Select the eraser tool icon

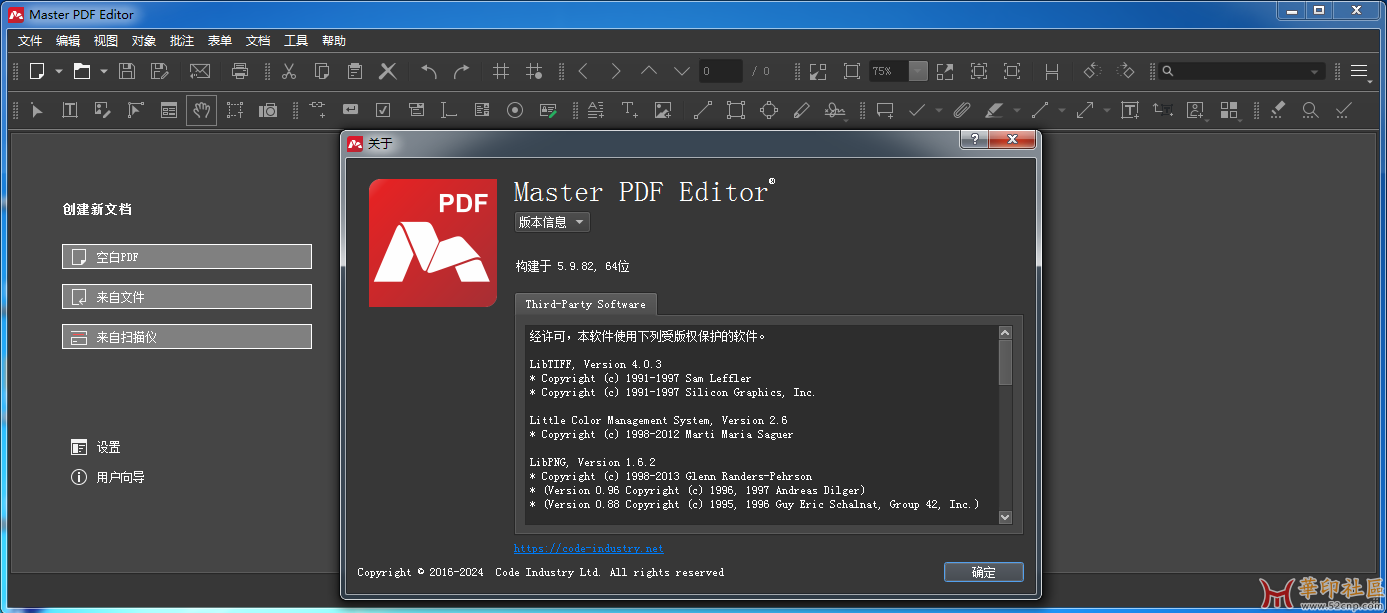[x=1278, y=110]
